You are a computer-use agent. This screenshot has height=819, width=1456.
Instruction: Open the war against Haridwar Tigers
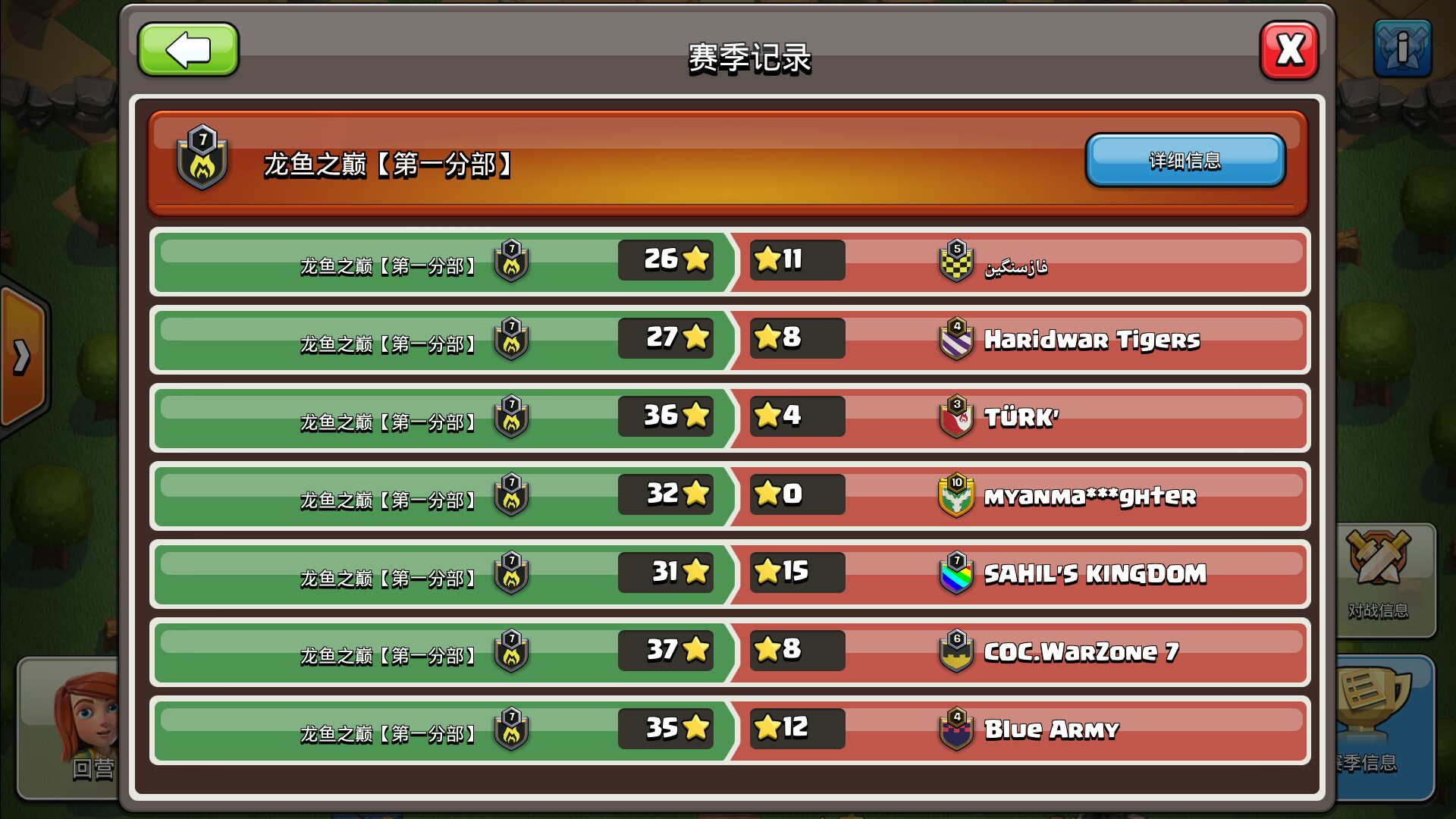pos(730,338)
